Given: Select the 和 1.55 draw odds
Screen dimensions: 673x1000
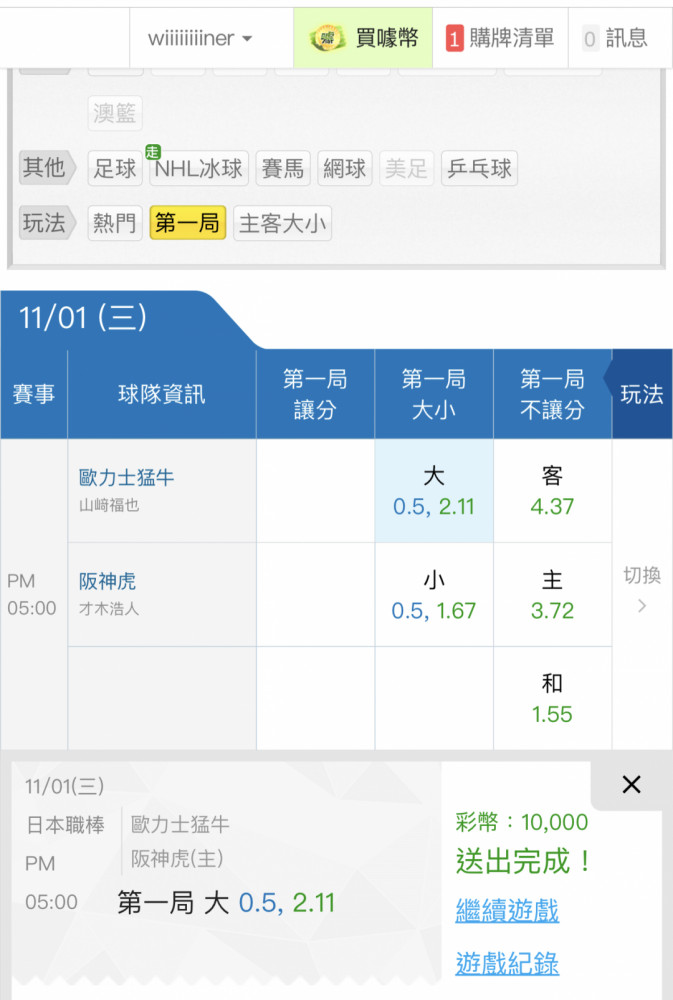Looking at the screenshot, I should (552, 699).
